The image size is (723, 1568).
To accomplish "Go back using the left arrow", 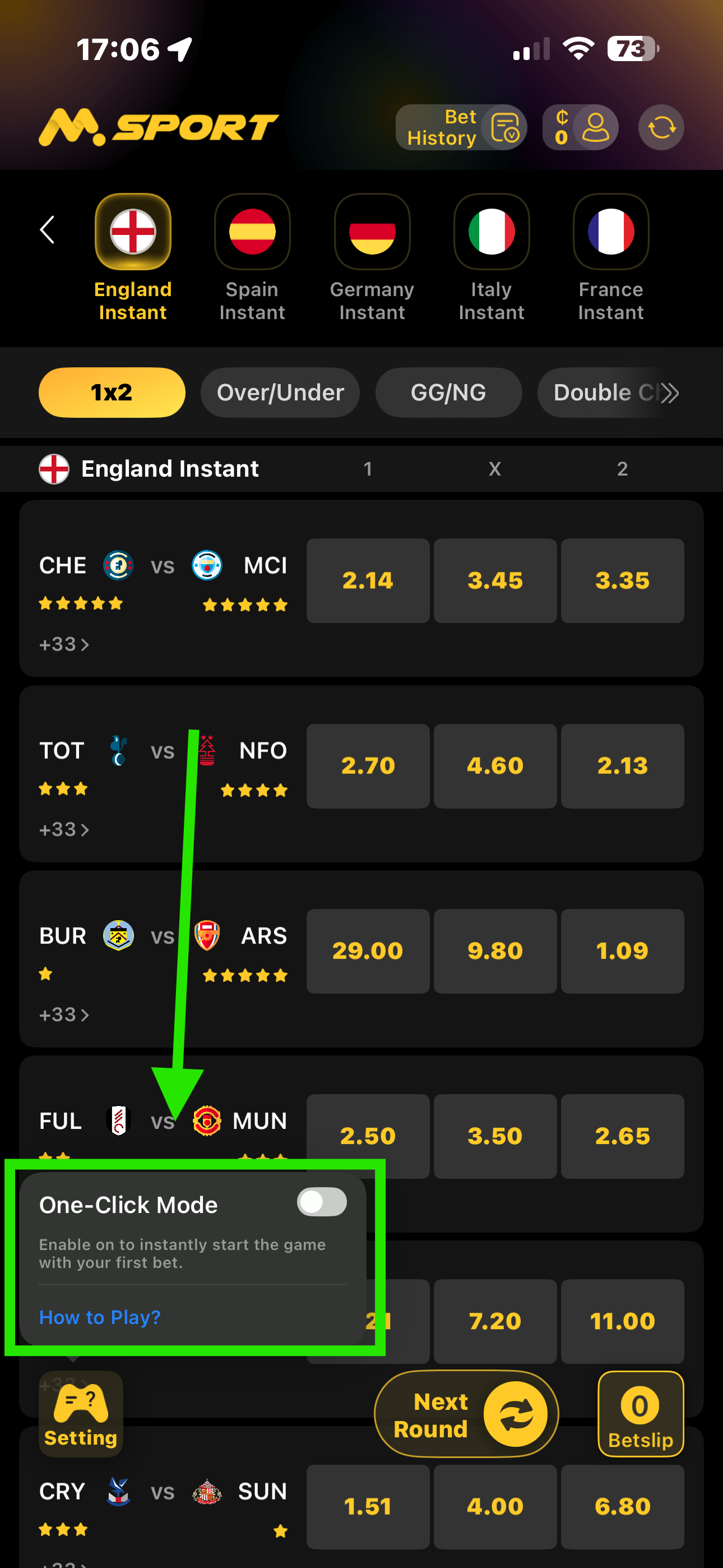I will [48, 230].
